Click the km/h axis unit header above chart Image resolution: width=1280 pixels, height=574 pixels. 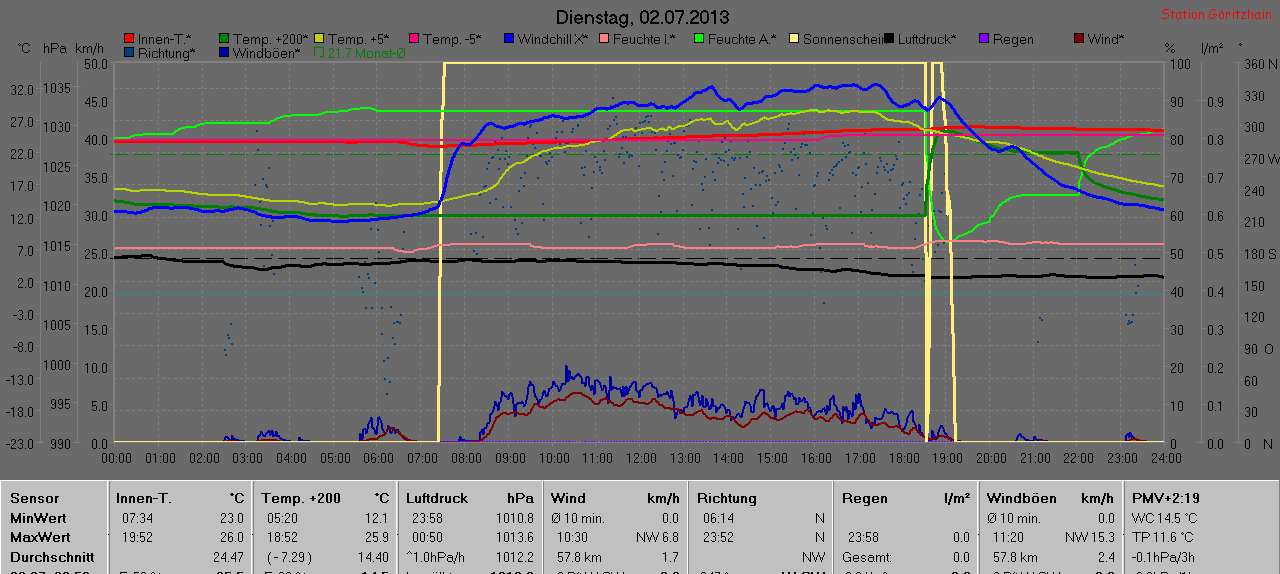tap(89, 48)
